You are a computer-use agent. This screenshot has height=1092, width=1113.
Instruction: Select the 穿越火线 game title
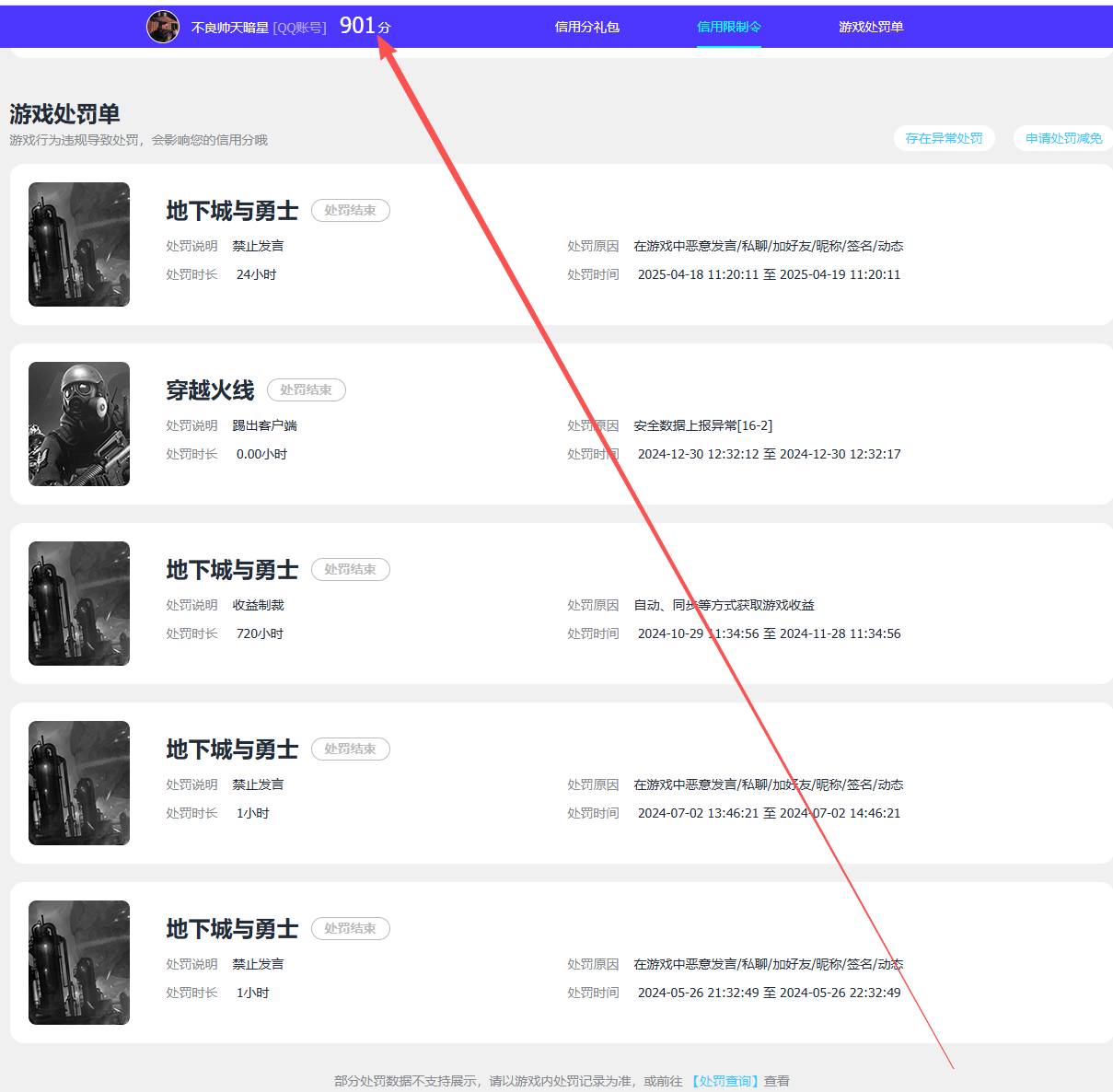(210, 390)
